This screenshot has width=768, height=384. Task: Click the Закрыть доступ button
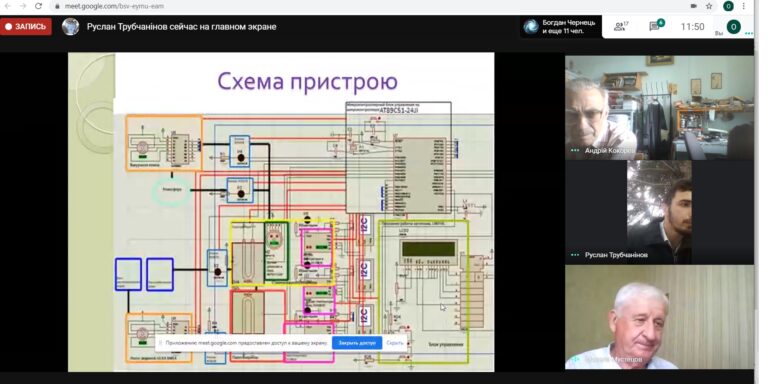pyautogui.click(x=357, y=343)
